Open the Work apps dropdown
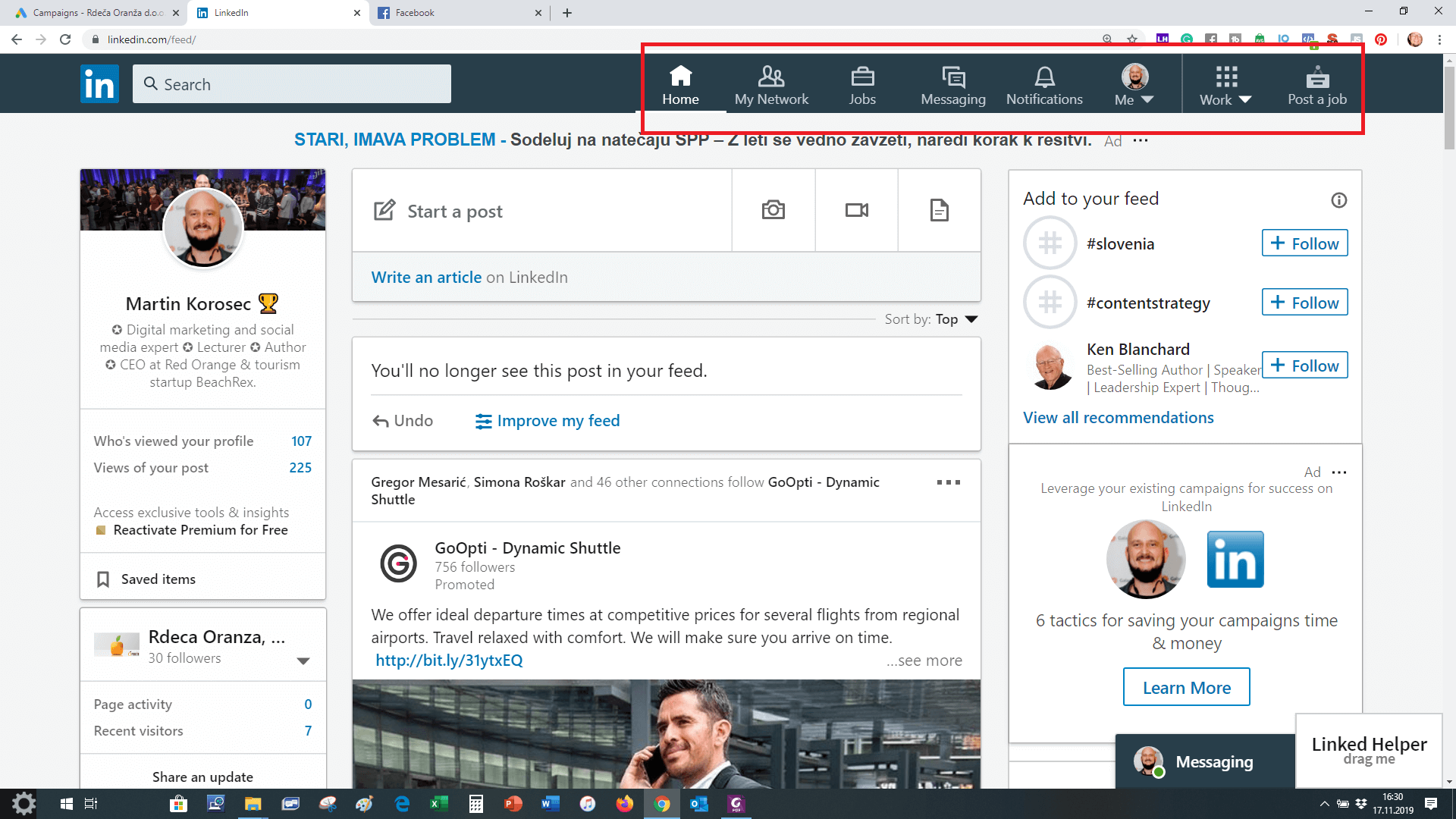Image resolution: width=1456 pixels, height=819 pixels. (x=1225, y=85)
